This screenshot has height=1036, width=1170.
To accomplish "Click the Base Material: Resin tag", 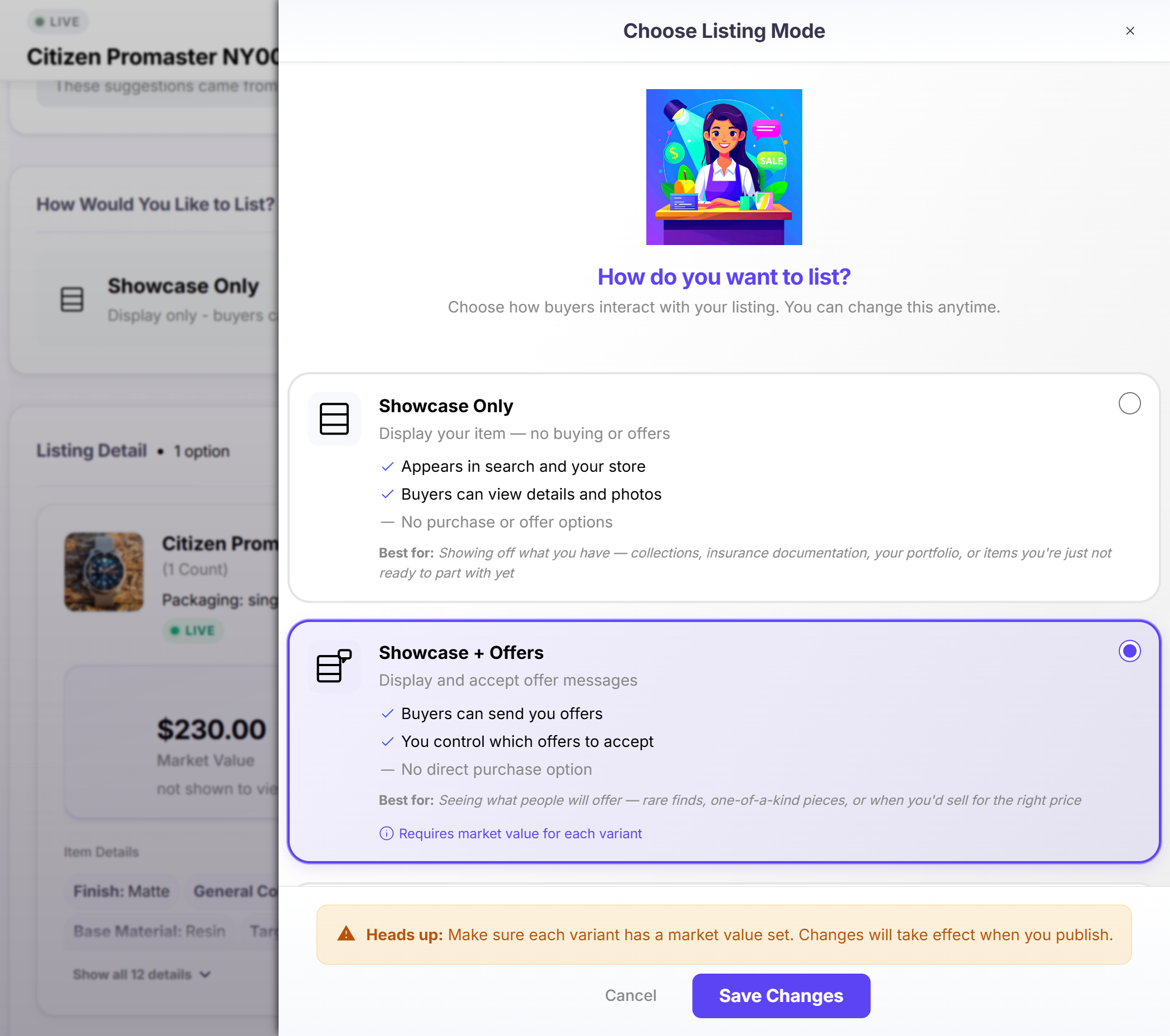I will coord(149,931).
